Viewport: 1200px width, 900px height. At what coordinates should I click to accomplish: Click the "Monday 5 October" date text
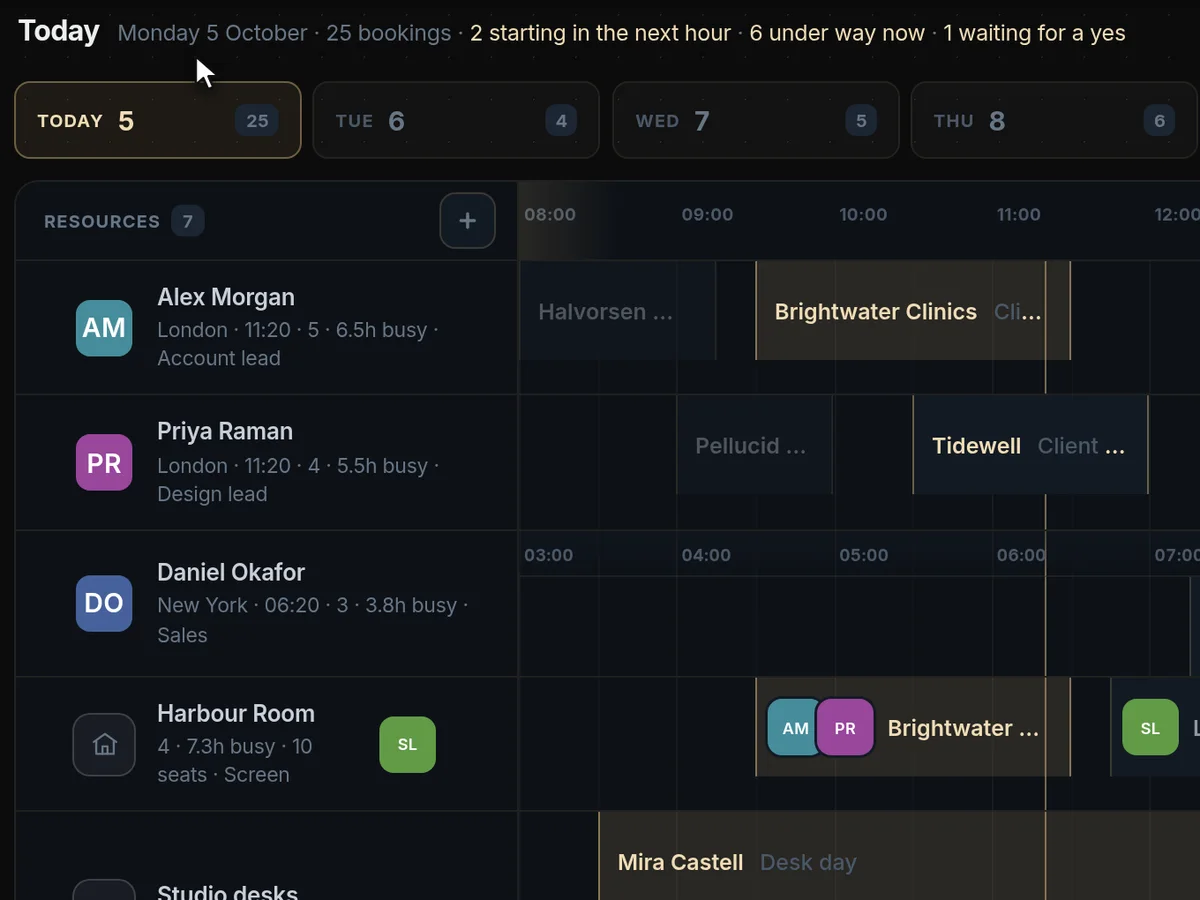tap(212, 33)
